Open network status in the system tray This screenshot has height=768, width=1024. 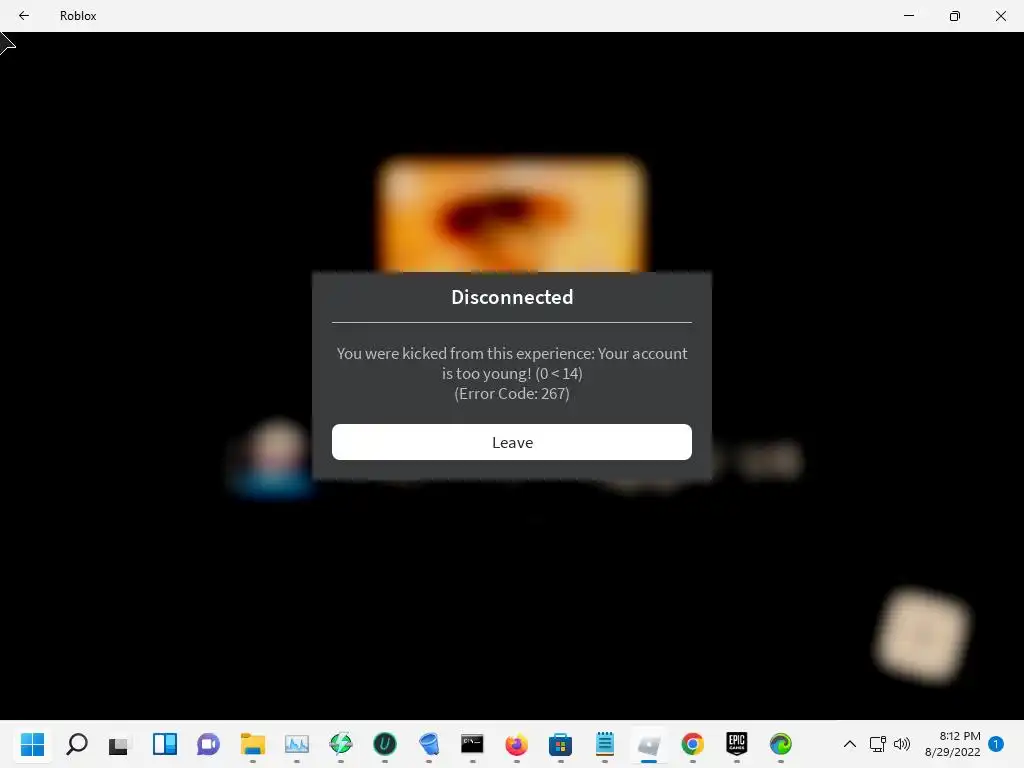(877, 744)
